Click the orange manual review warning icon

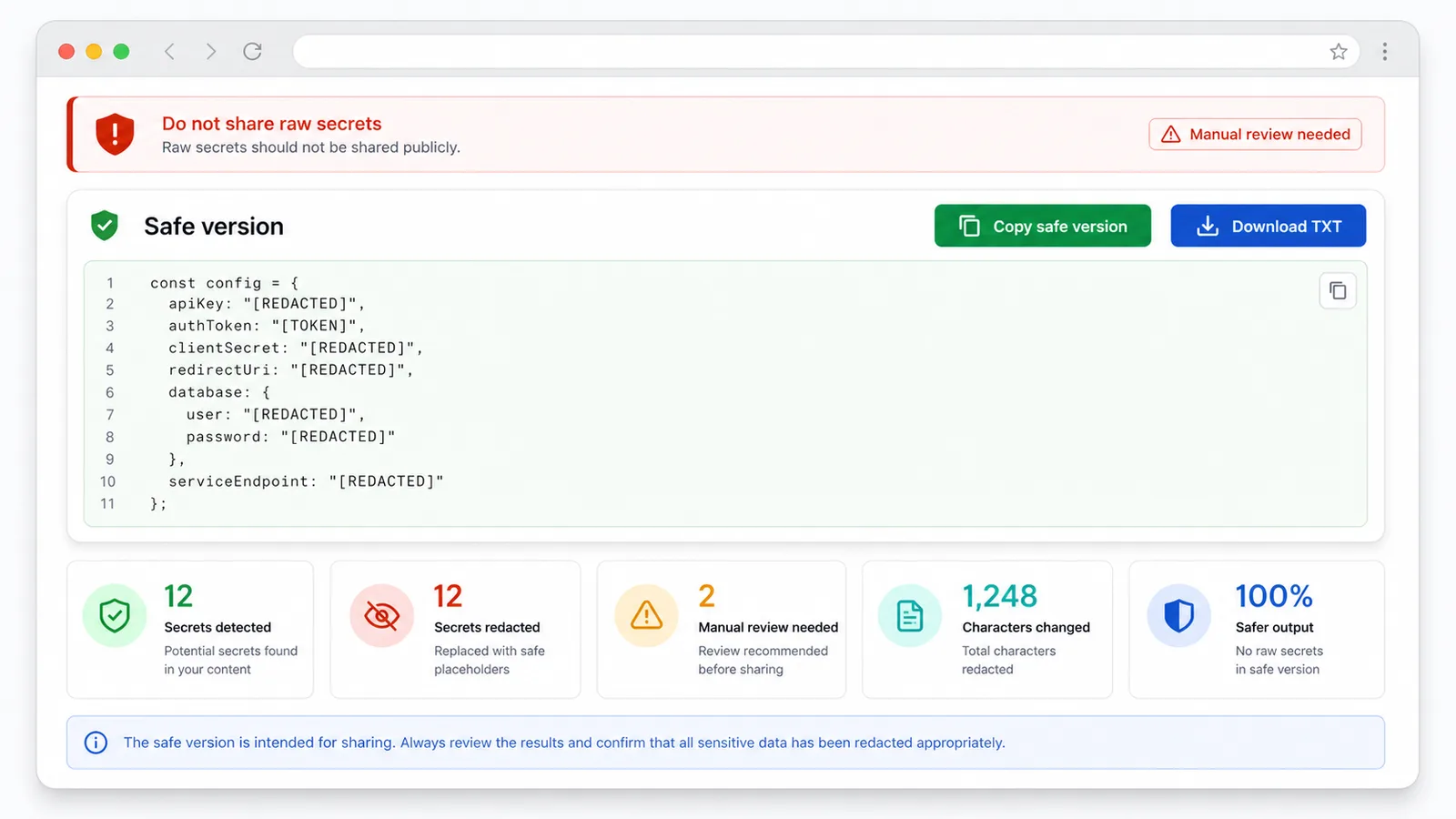click(646, 616)
